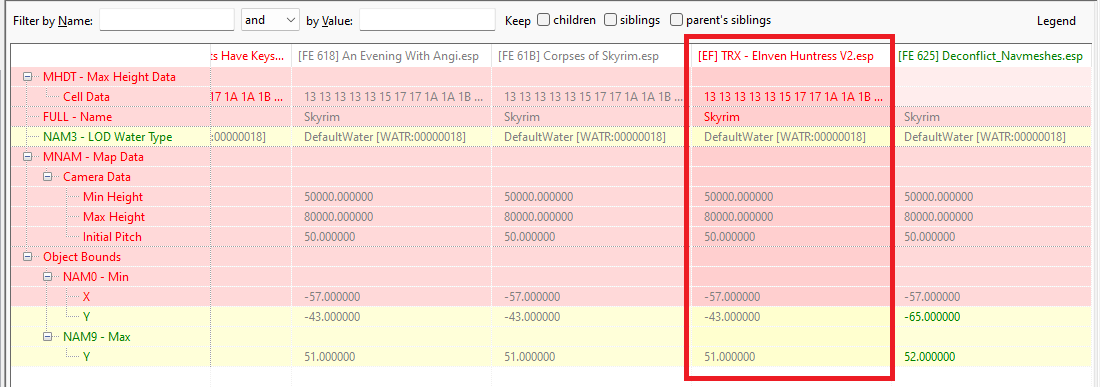This screenshot has height=387, width=1100.
Task: Select the Deconflict_Navmeshes.esp column header
Action: [x=991, y=56]
